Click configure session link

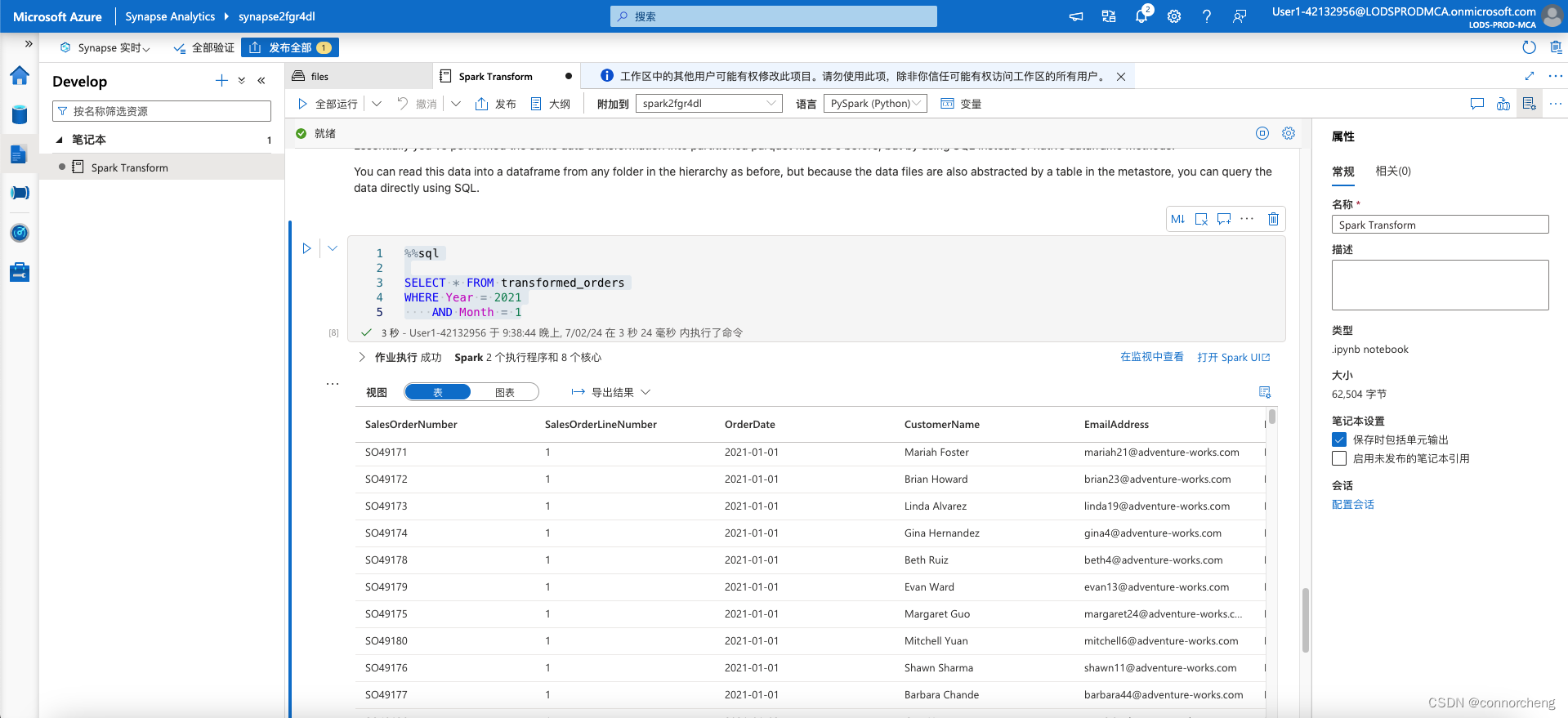point(1353,505)
